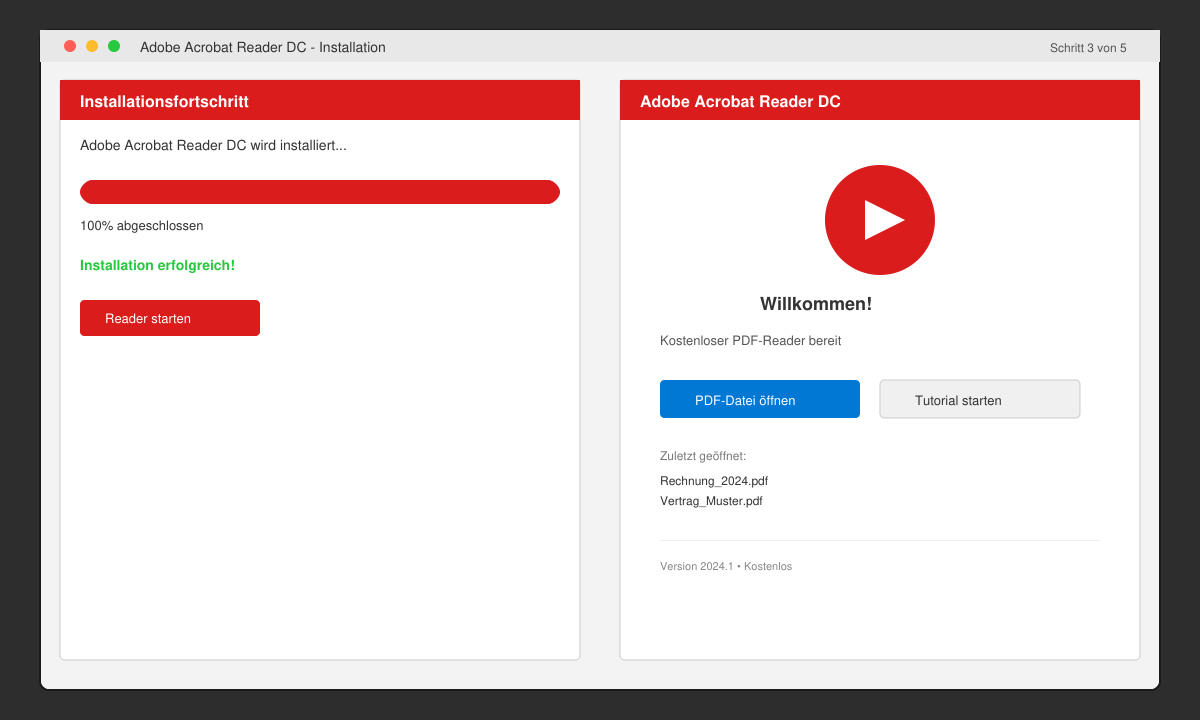Open recent file Rechnung_2024.pdf

[714, 481]
